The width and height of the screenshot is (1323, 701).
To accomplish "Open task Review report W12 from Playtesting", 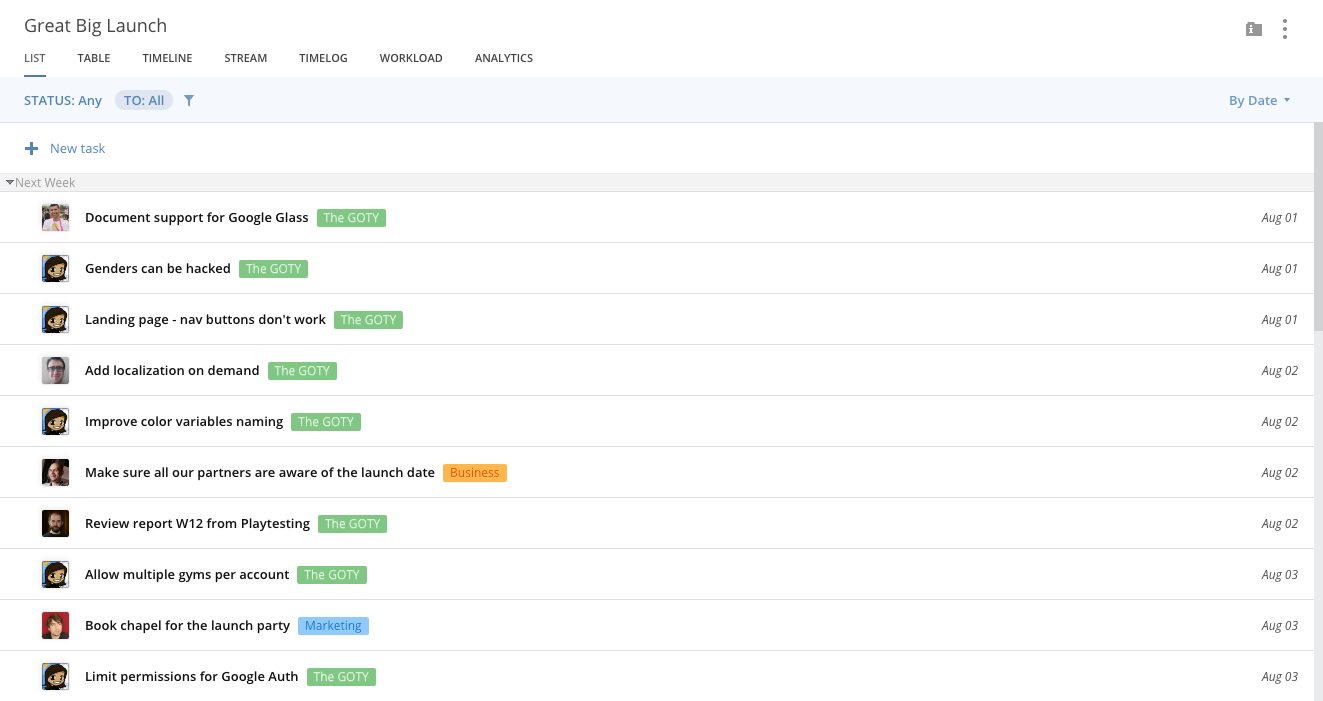I will point(197,523).
